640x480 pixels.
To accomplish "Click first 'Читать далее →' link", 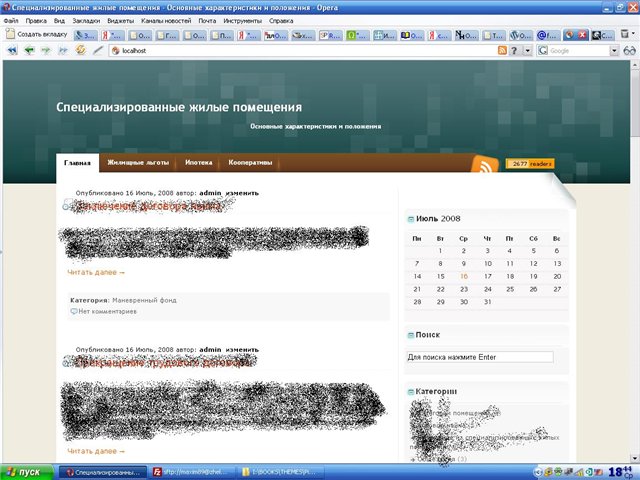I will click(x=96, y=271).
